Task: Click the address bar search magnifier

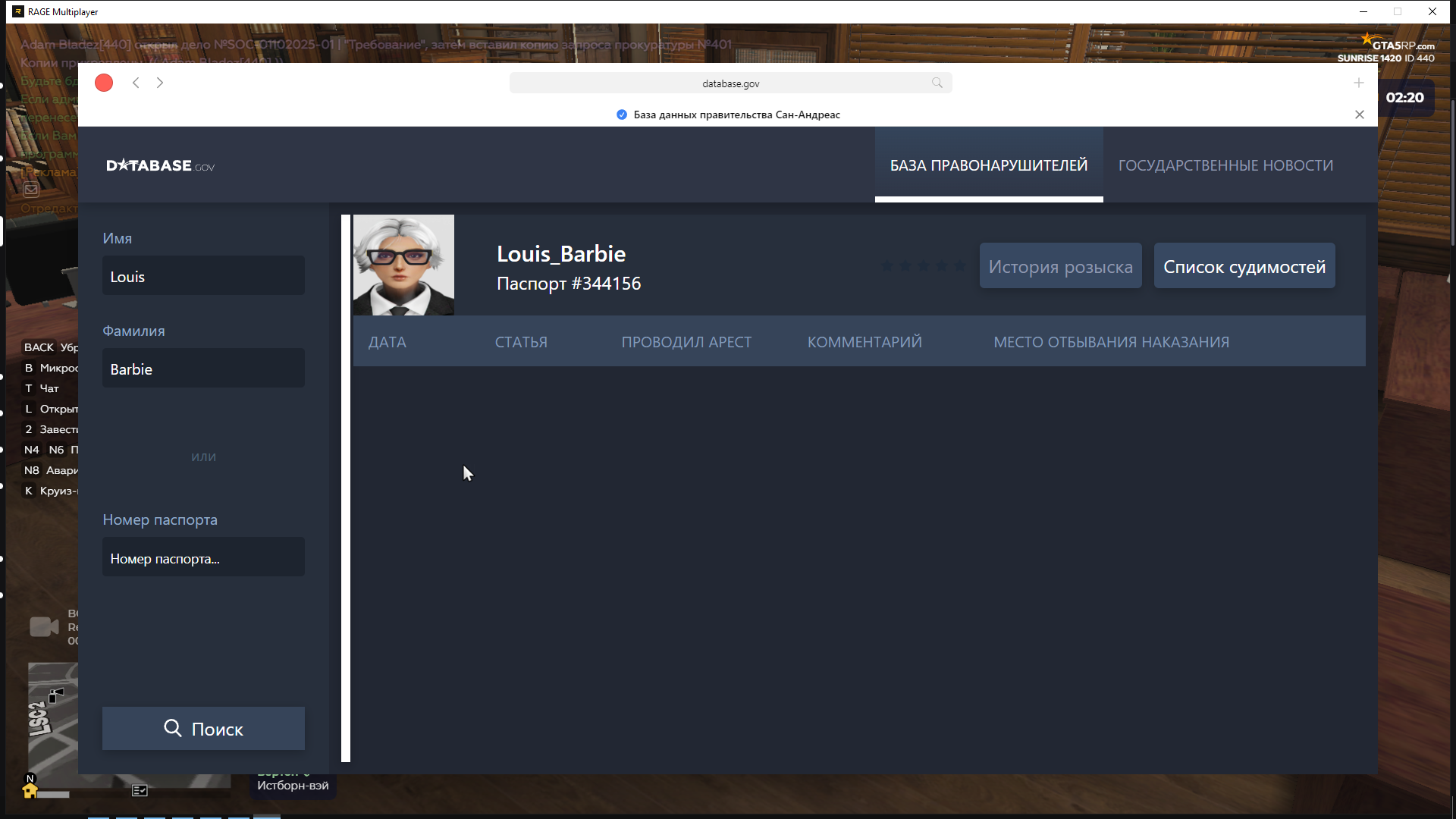Action: tap(937, 83)
